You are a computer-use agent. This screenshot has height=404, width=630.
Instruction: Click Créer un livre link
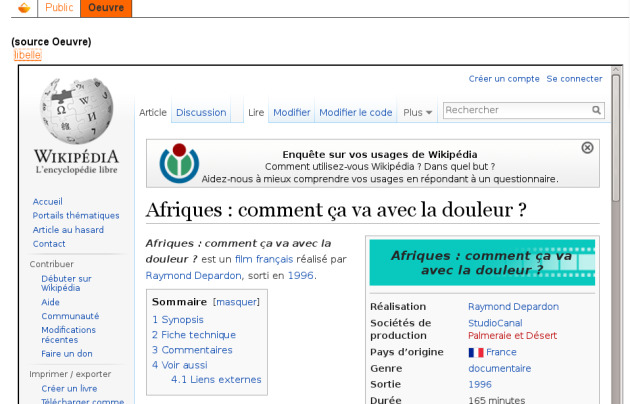click(69, 389)
